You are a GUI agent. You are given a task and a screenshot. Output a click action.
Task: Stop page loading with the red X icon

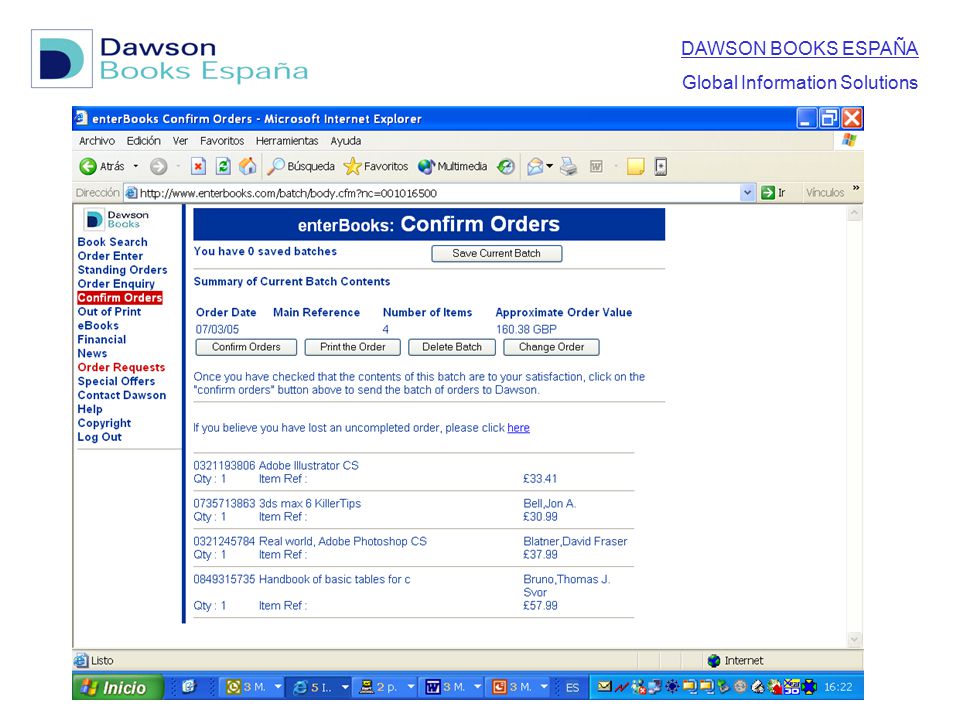coord(198,166)
